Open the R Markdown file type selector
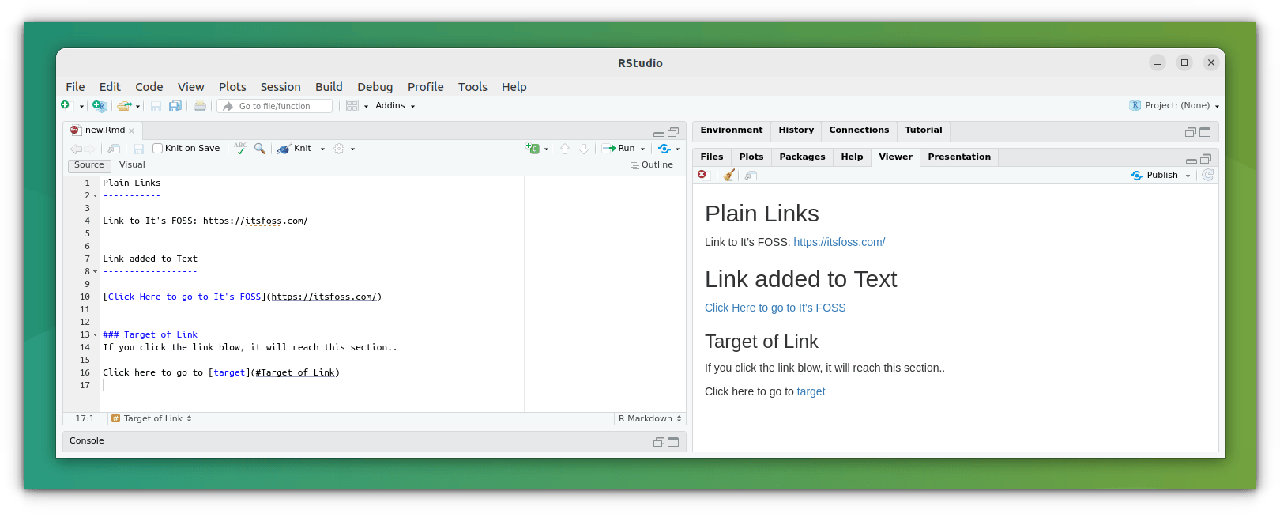Viewport: 1280px width, 514px height. (650, 419)
